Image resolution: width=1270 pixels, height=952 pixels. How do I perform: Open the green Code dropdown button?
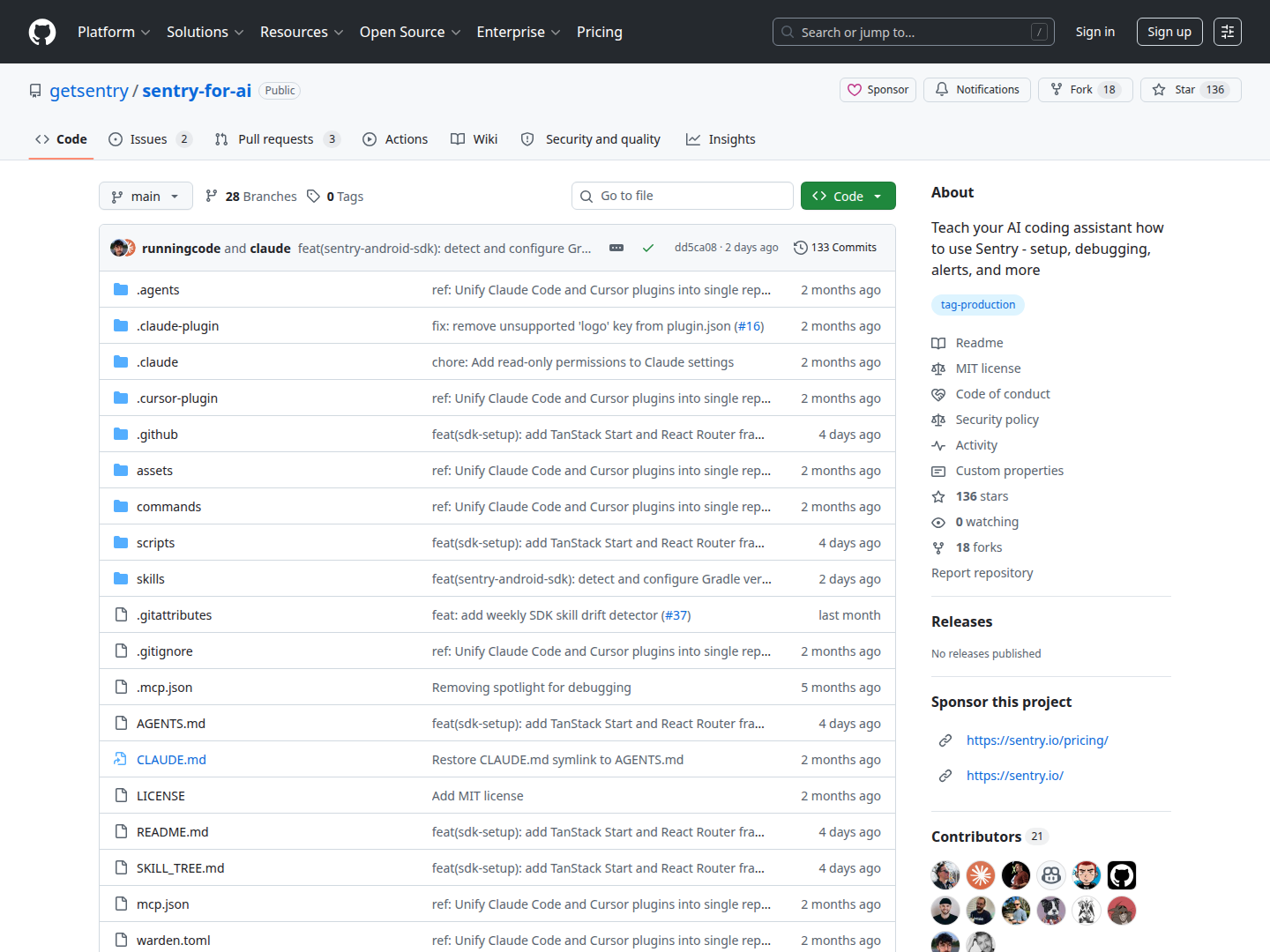tap(848, 196)
